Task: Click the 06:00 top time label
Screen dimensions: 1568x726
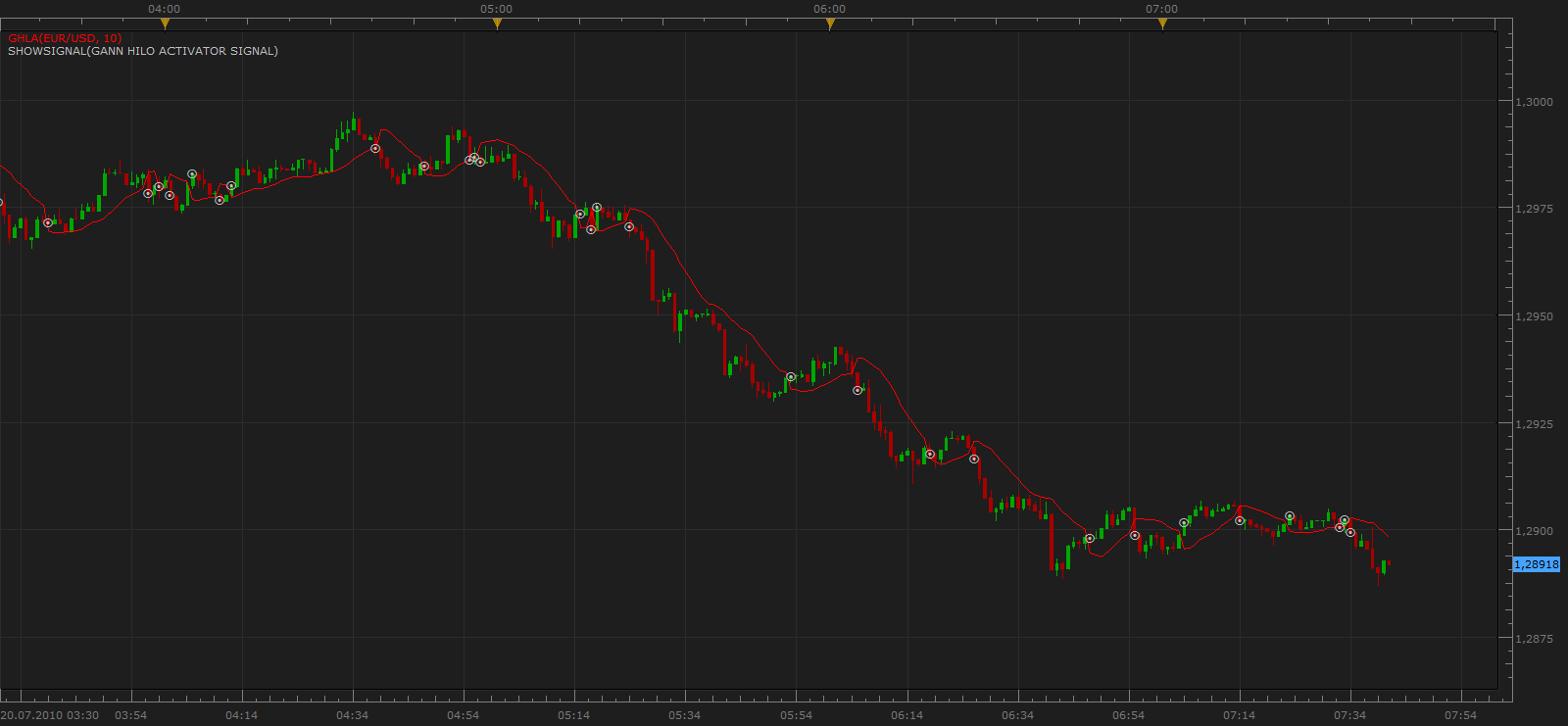Action: (x=830, y=9)
